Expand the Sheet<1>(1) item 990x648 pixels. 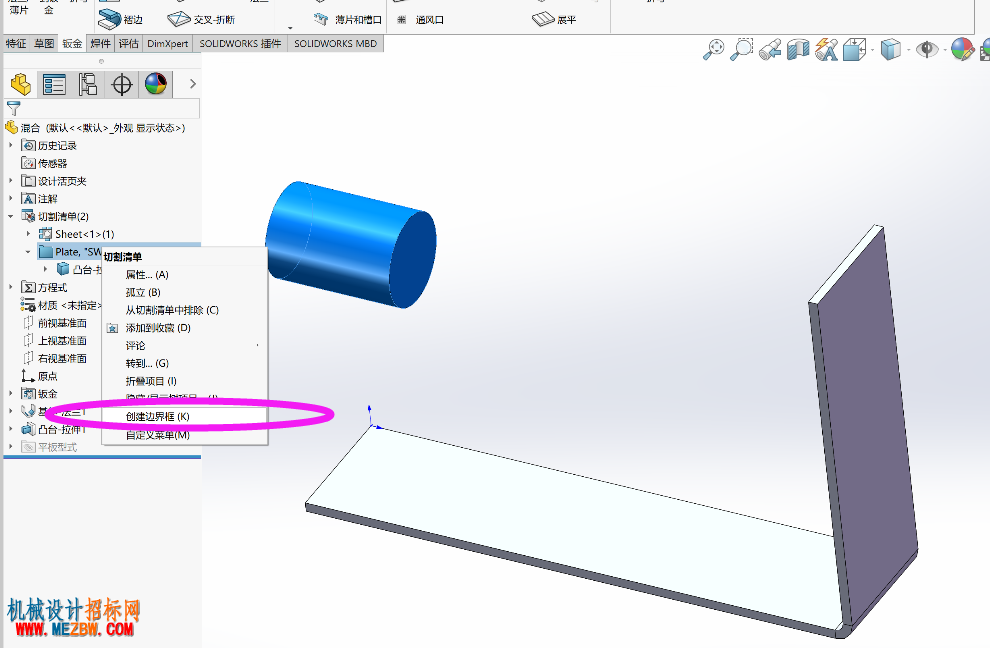click(x=28, y=234)
